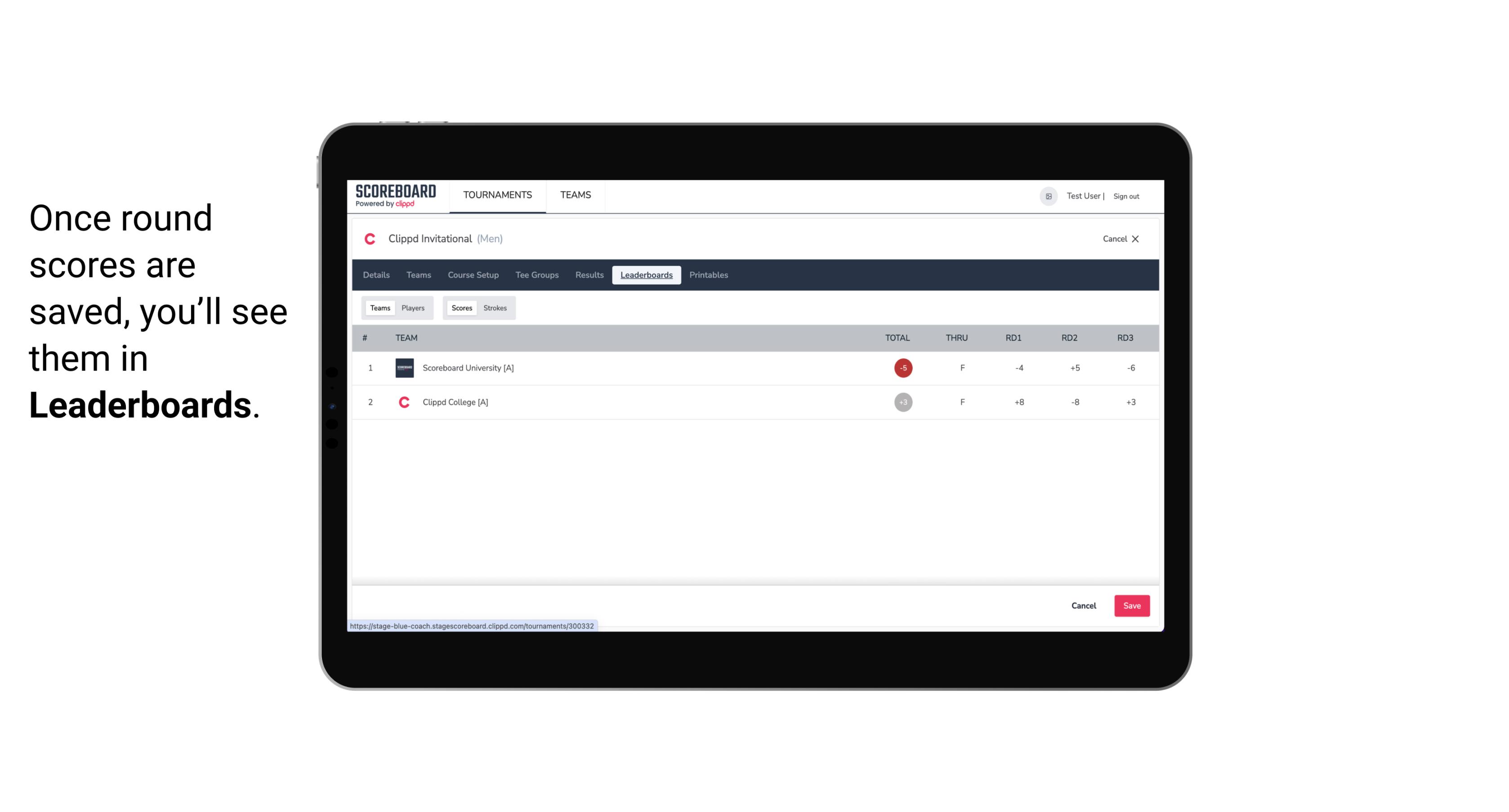Click the Cancel button

point(1083,605)
